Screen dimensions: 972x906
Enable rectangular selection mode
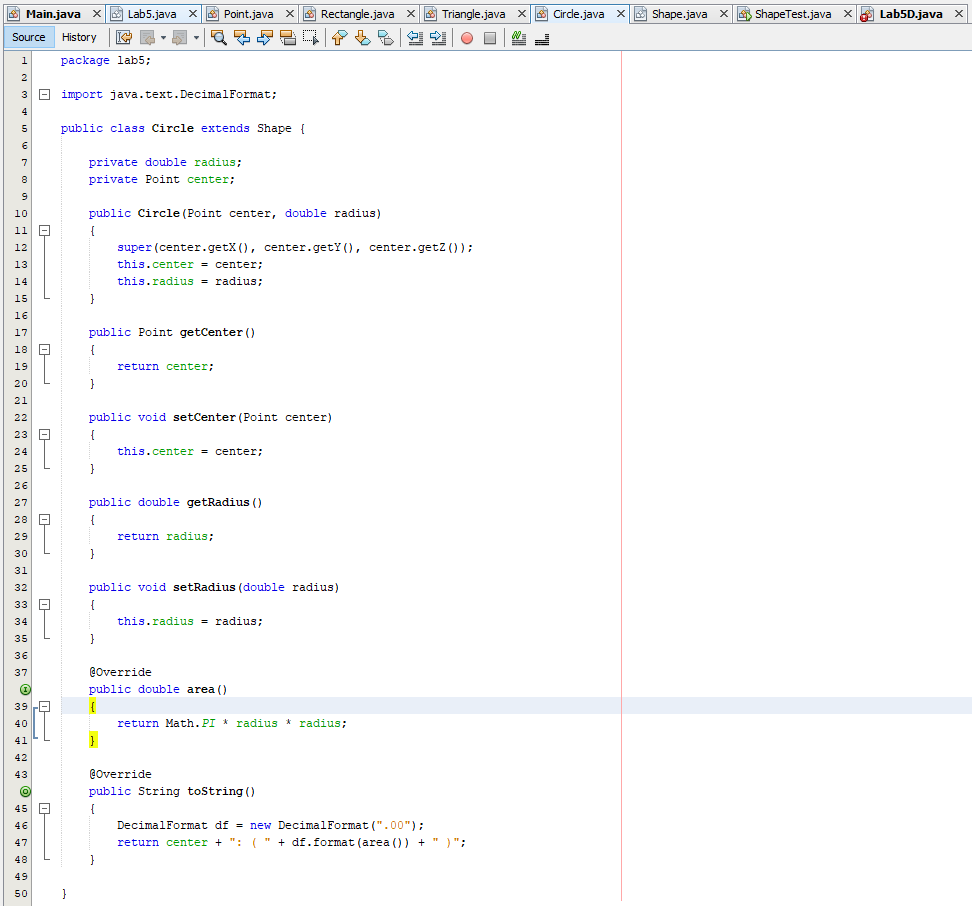(x=311, y=36)
